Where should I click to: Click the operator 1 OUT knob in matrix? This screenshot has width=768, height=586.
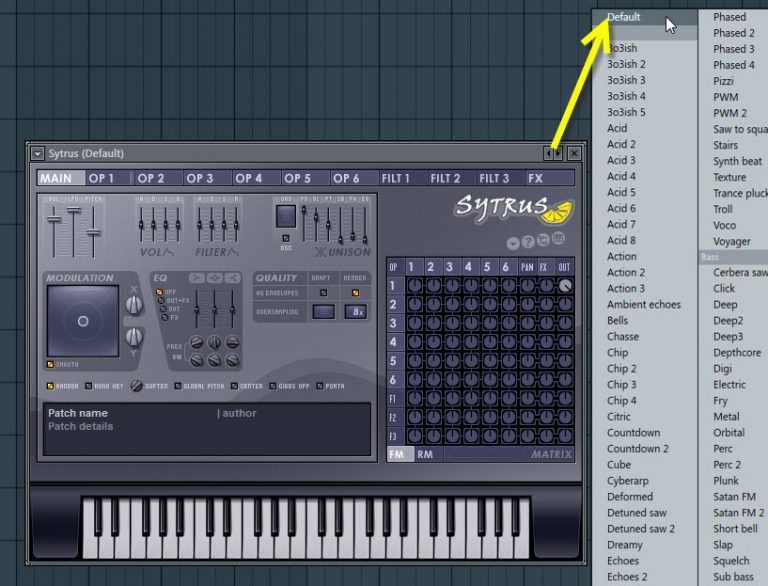565,286
